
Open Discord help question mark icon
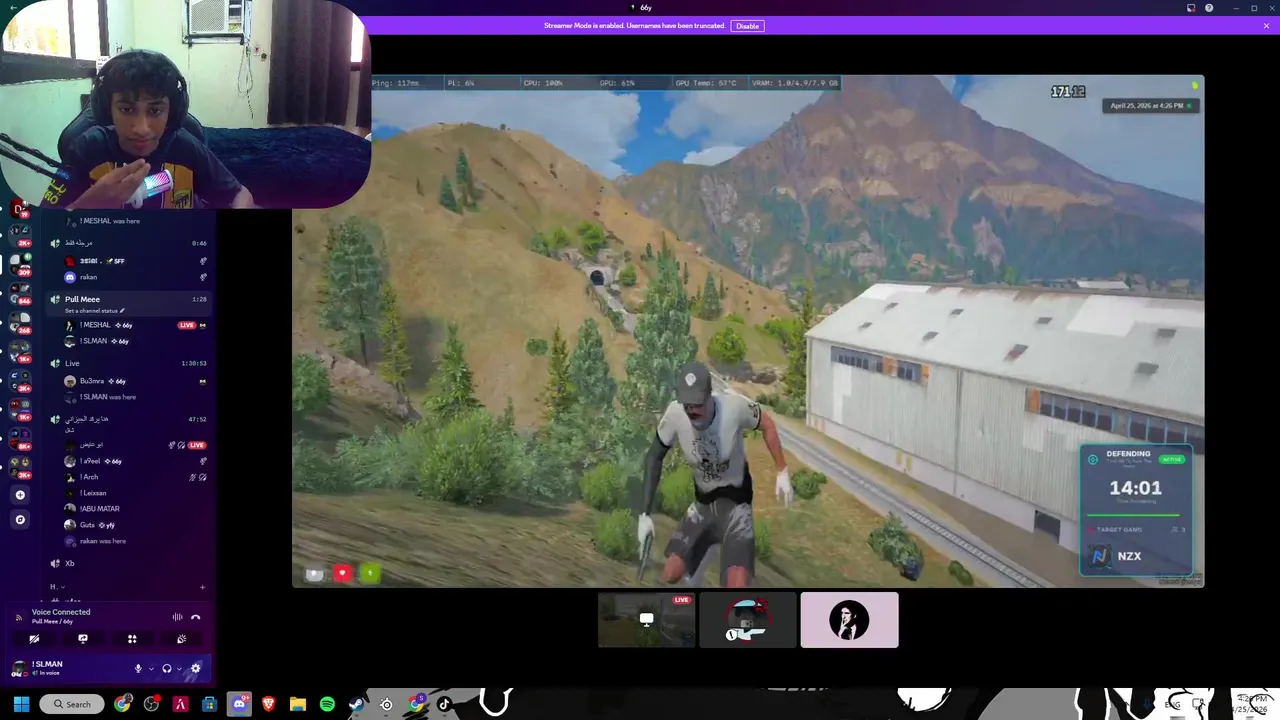pos(1209,8)
